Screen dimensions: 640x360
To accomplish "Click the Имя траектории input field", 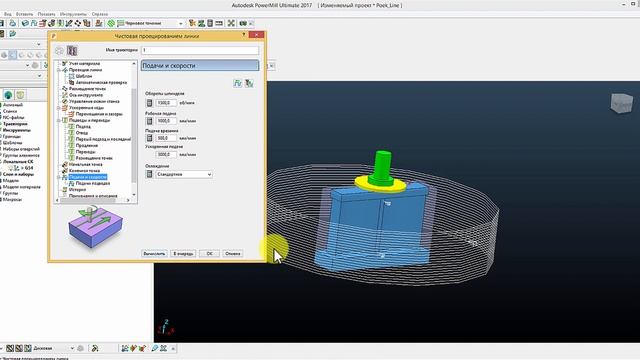I will [x=200, y=50].
